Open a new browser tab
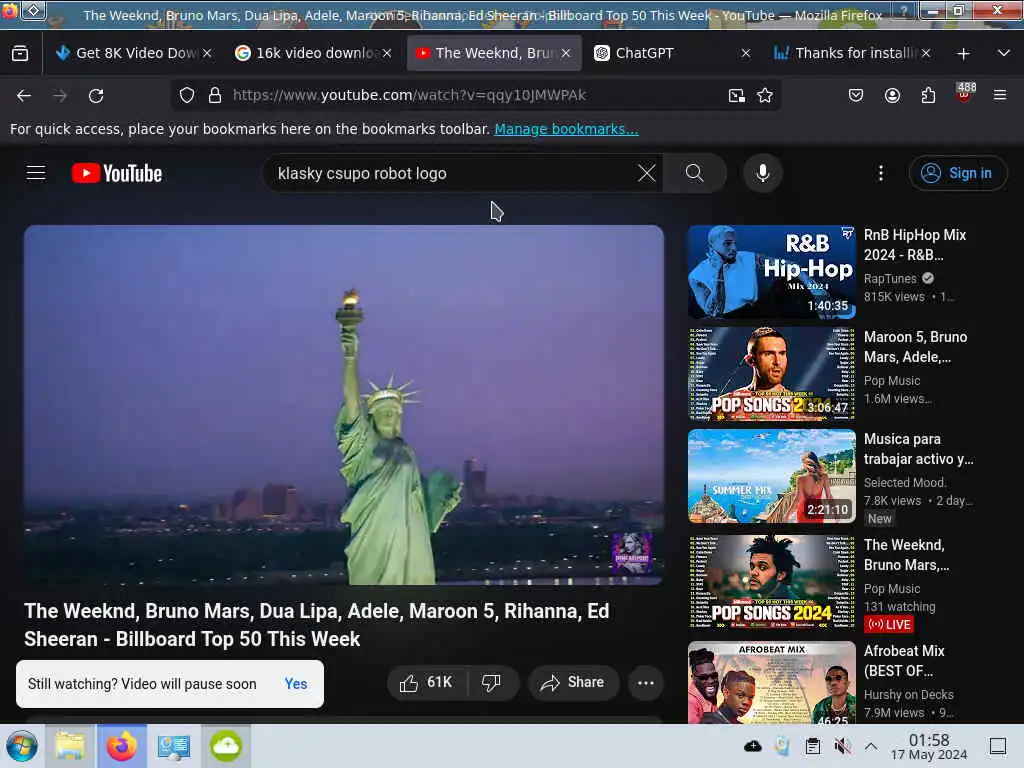The width and height of the screenshot is (1024, 768). click(x=963, y=54)
